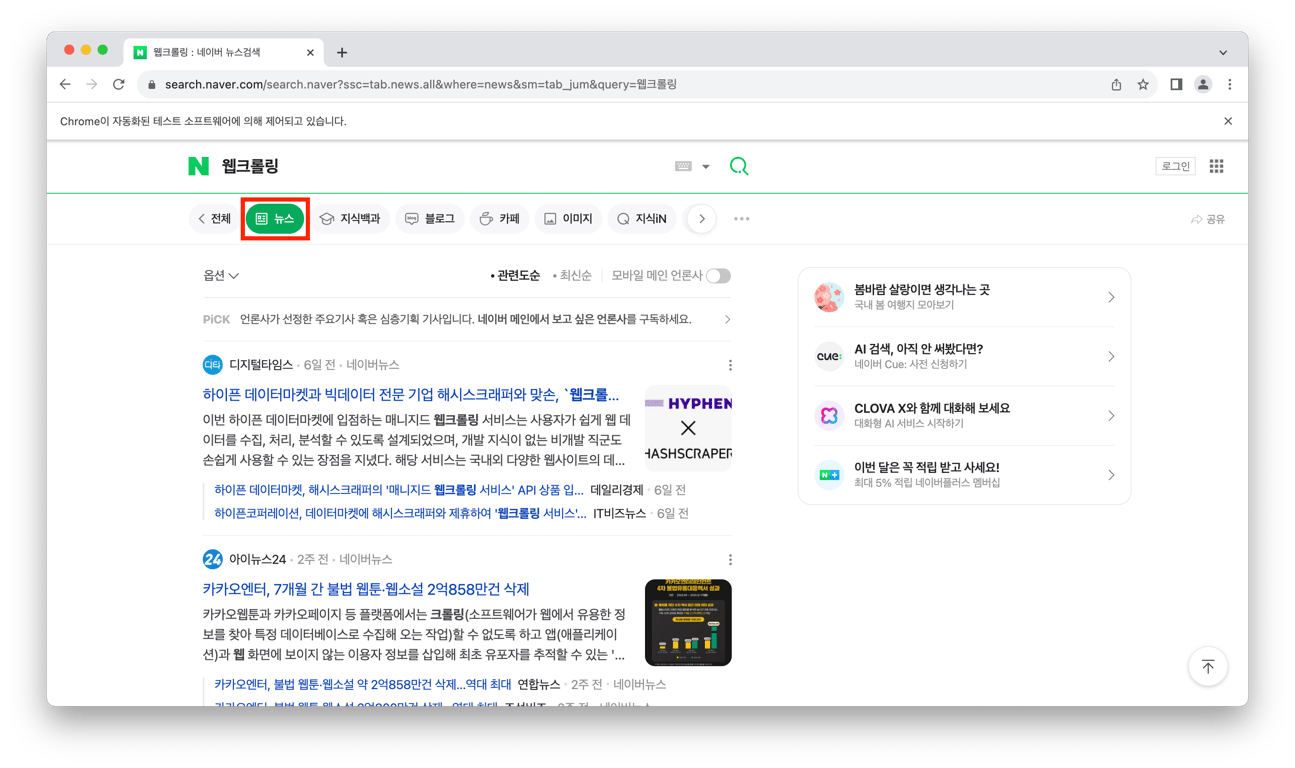Screen dimensions: 1295x768
Task: Expand the keyboard tool dropdown arrow
Action: pyautogui.click(x=706, y=167)
